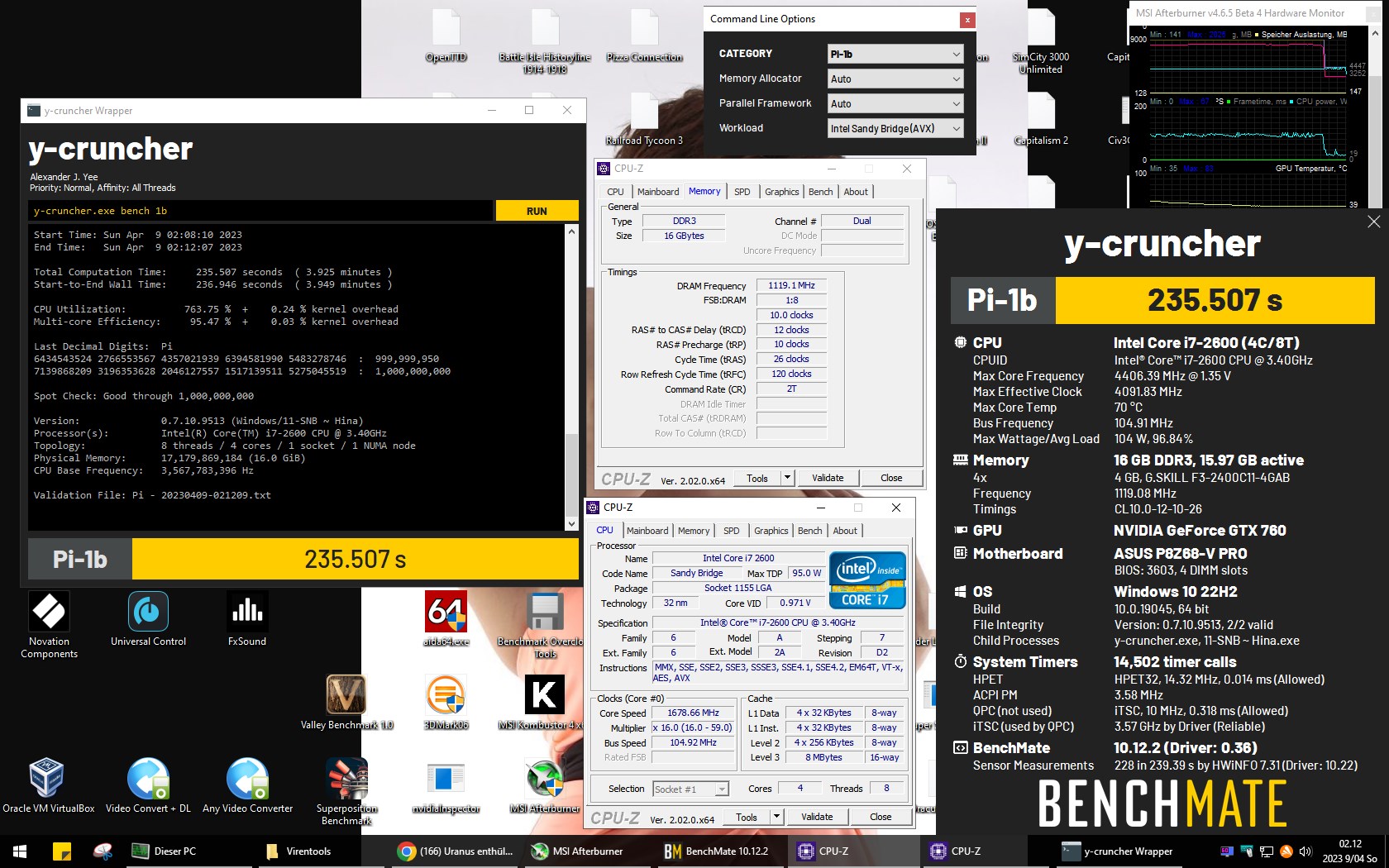1389x868 pixels.
Task: Open About tab in lower CPU-Z window
Action: 845,531
